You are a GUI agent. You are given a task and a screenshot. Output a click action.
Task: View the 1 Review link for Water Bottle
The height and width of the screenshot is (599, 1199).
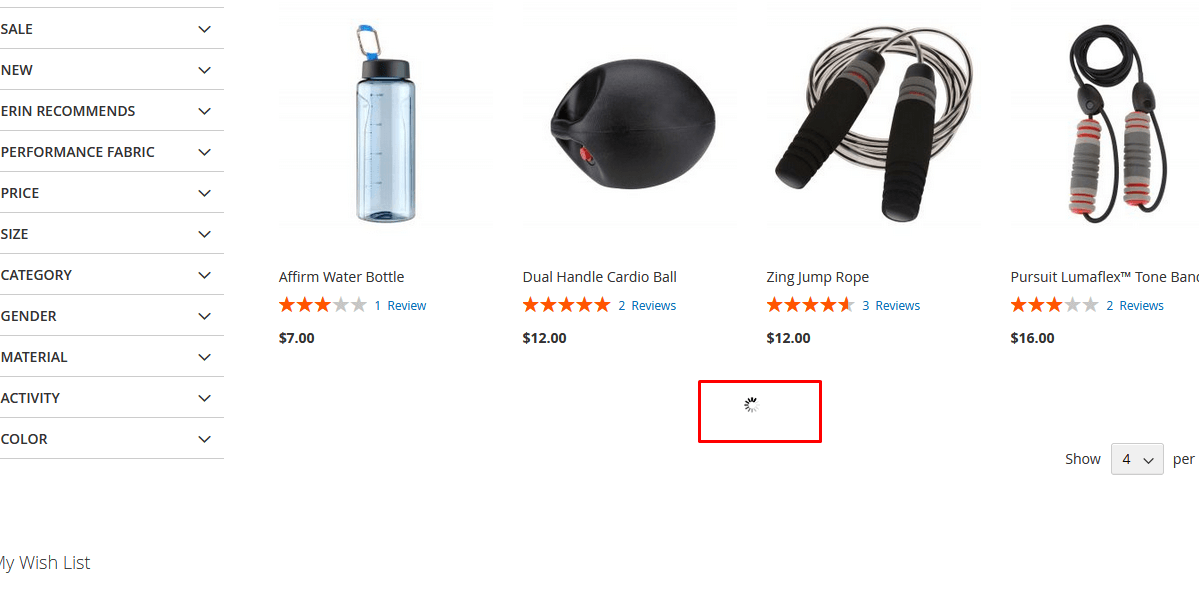pos(400,305)
